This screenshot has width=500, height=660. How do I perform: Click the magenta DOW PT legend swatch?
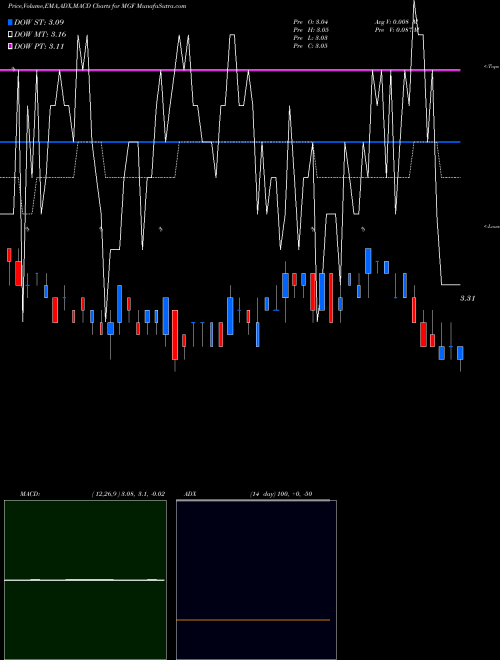(x=10, y=46)
